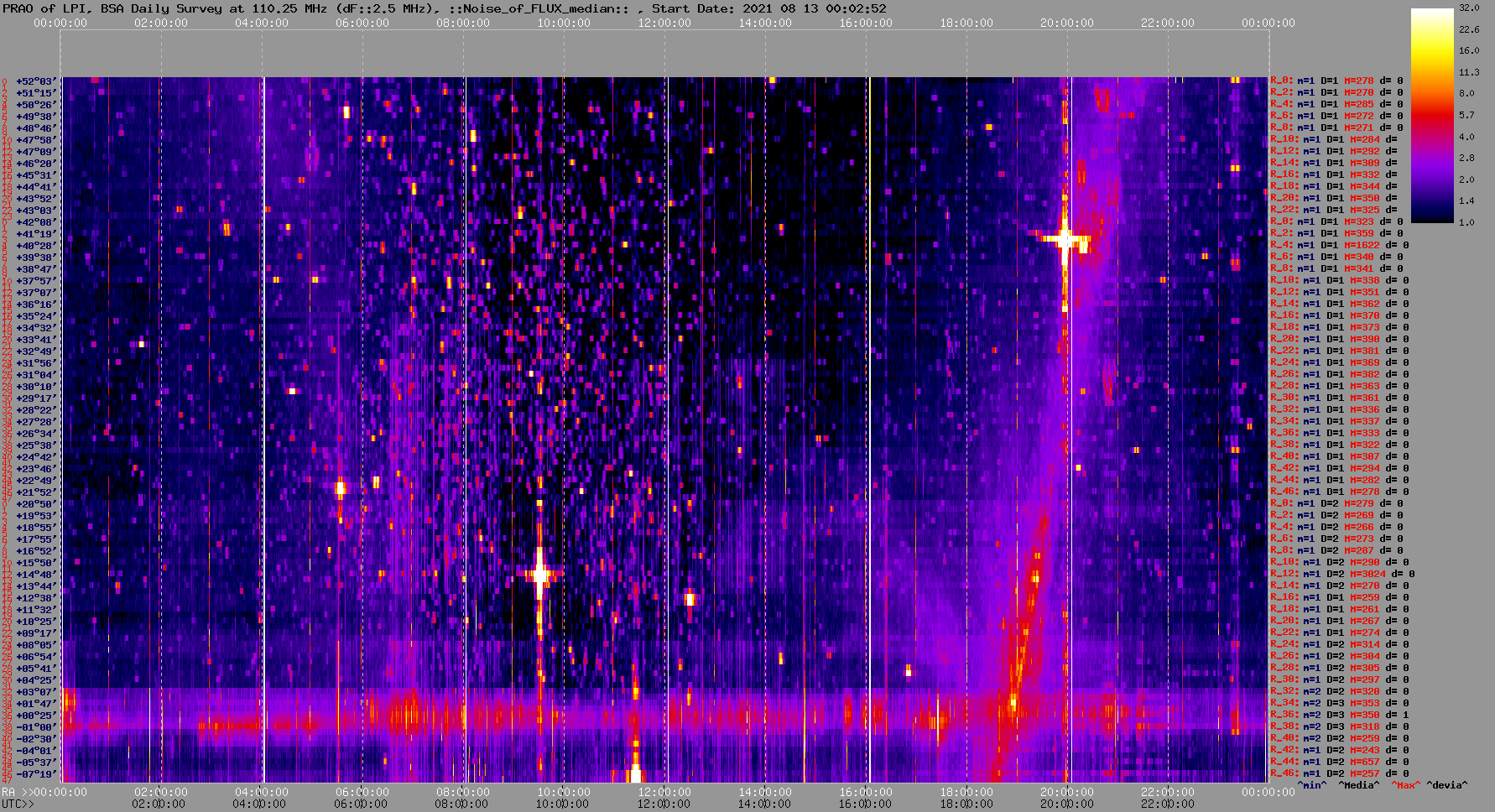Click the declination label '+33°41''

click(35, 340)
